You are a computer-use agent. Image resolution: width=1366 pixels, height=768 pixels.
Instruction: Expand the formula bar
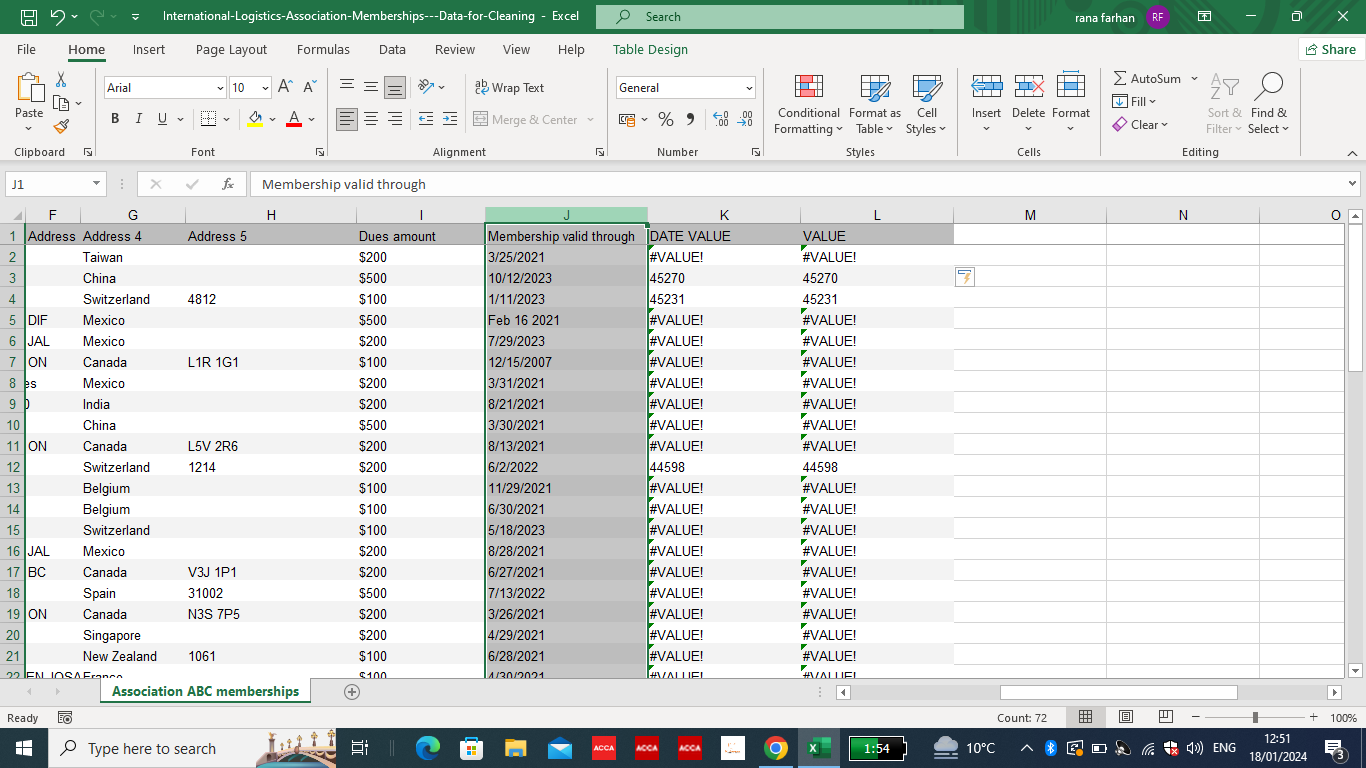(1353, 184)
